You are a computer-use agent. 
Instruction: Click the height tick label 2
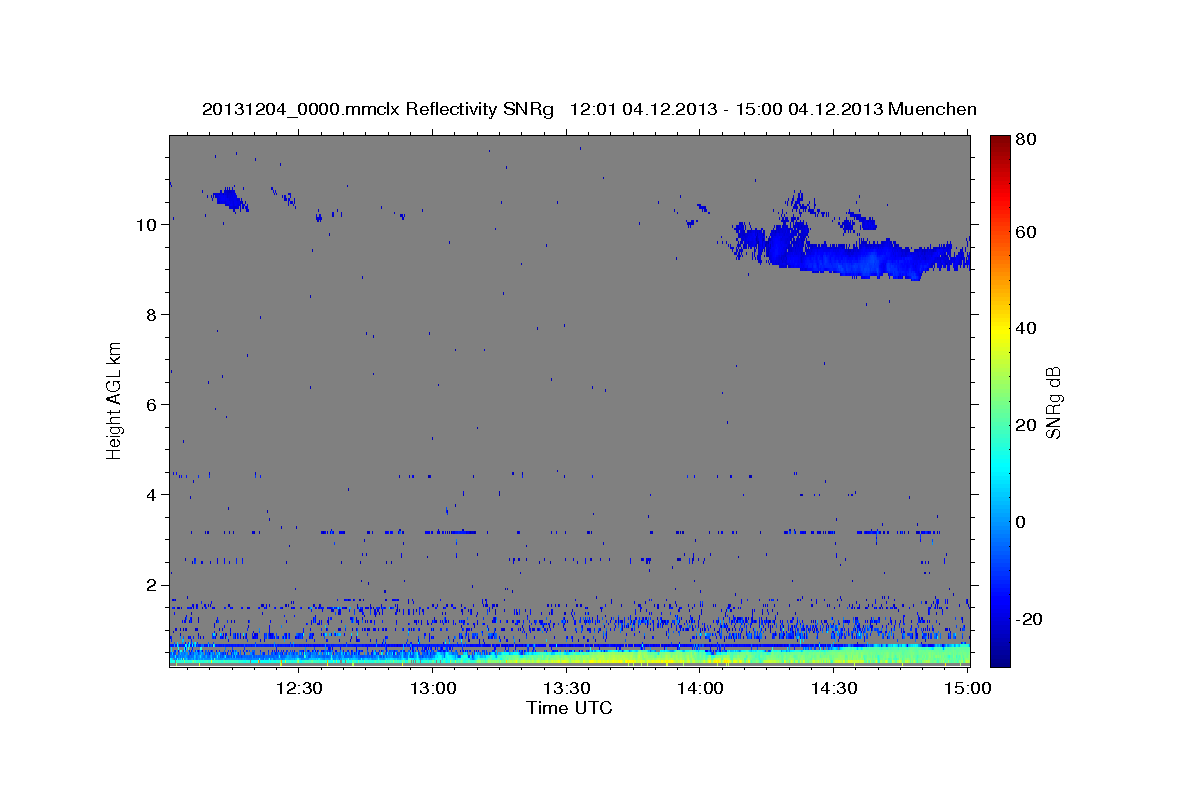(x=151, y=585)
